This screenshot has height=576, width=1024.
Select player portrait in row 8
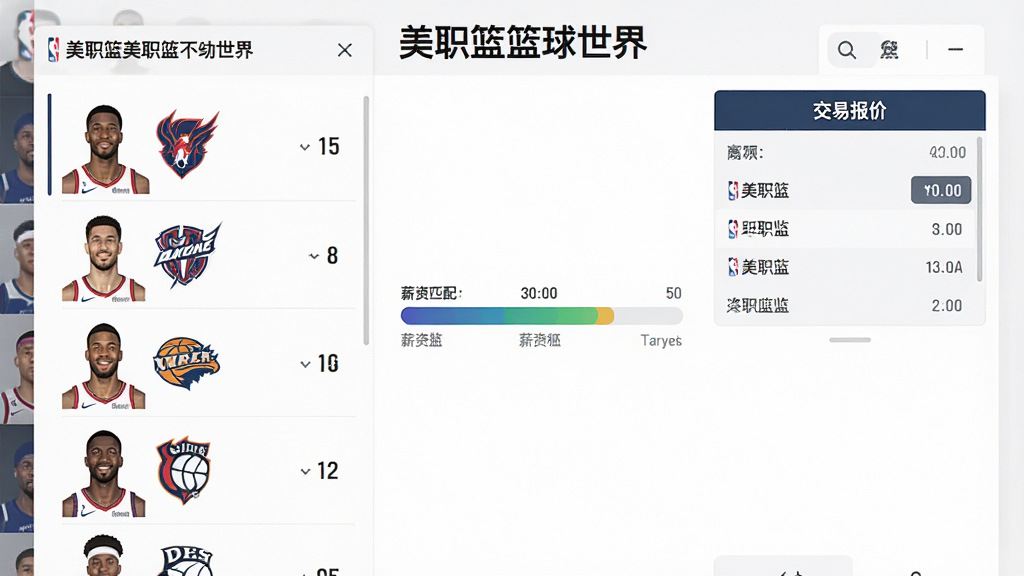pos(104,258)
